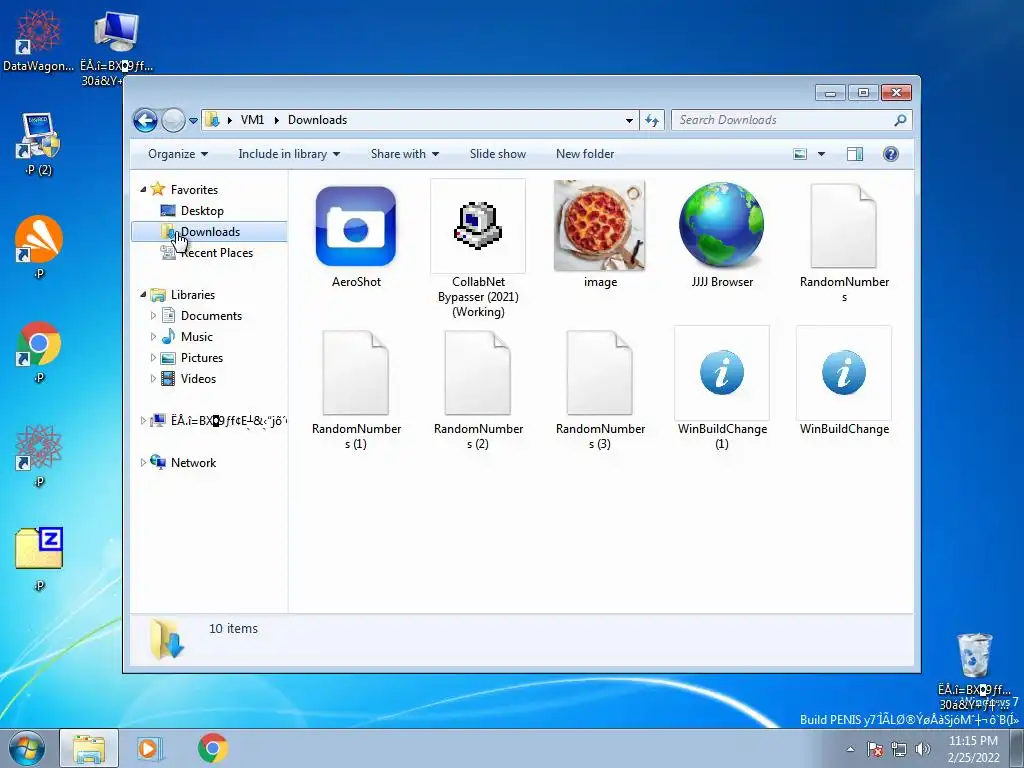The height and width of the screenshot is (768, 1024).
Task: Click the Change your view icon
Action: point(800,154)
